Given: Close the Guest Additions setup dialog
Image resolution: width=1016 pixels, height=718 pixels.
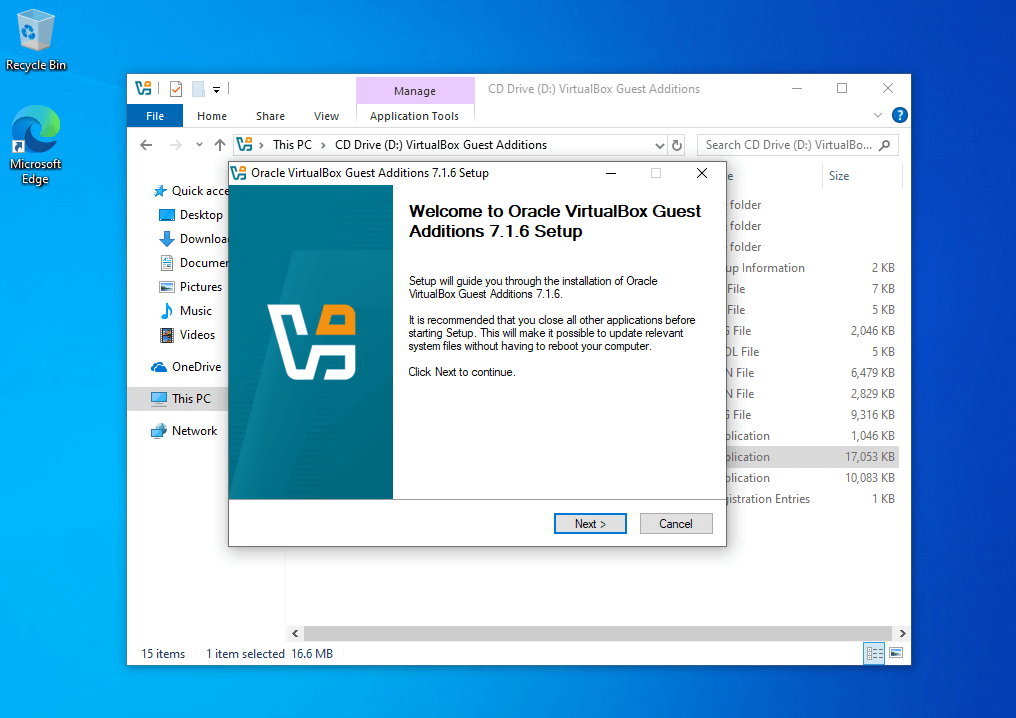Looking at the screenshot, I should [x=702, y=173].
